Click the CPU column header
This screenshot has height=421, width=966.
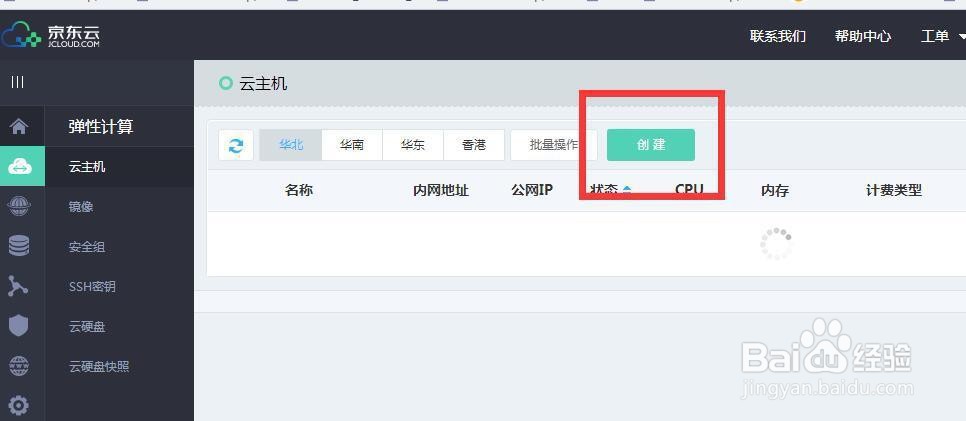689,189
